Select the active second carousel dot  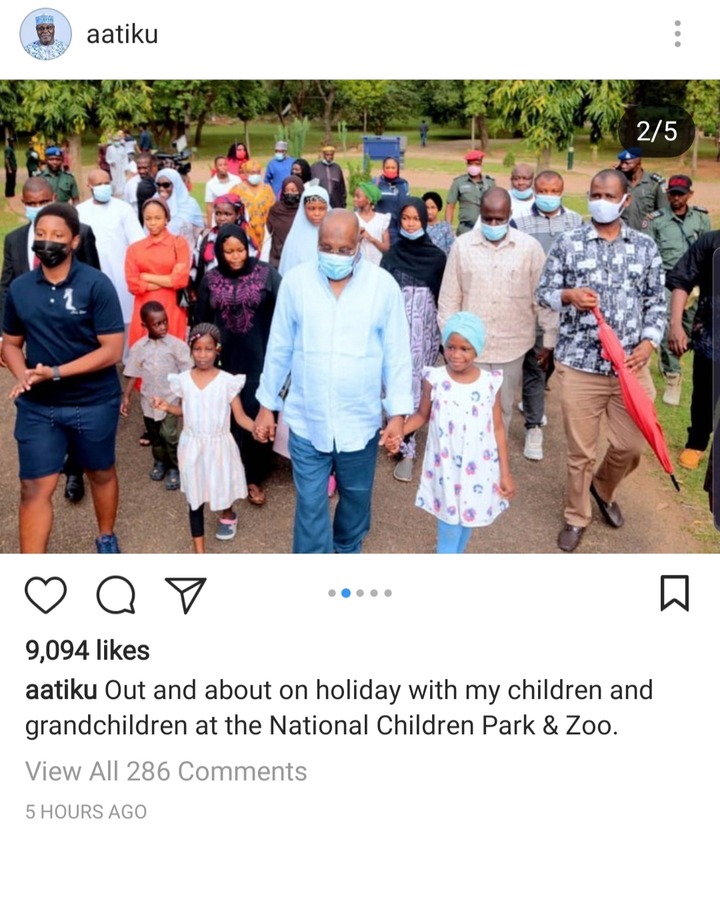(346, 593)
